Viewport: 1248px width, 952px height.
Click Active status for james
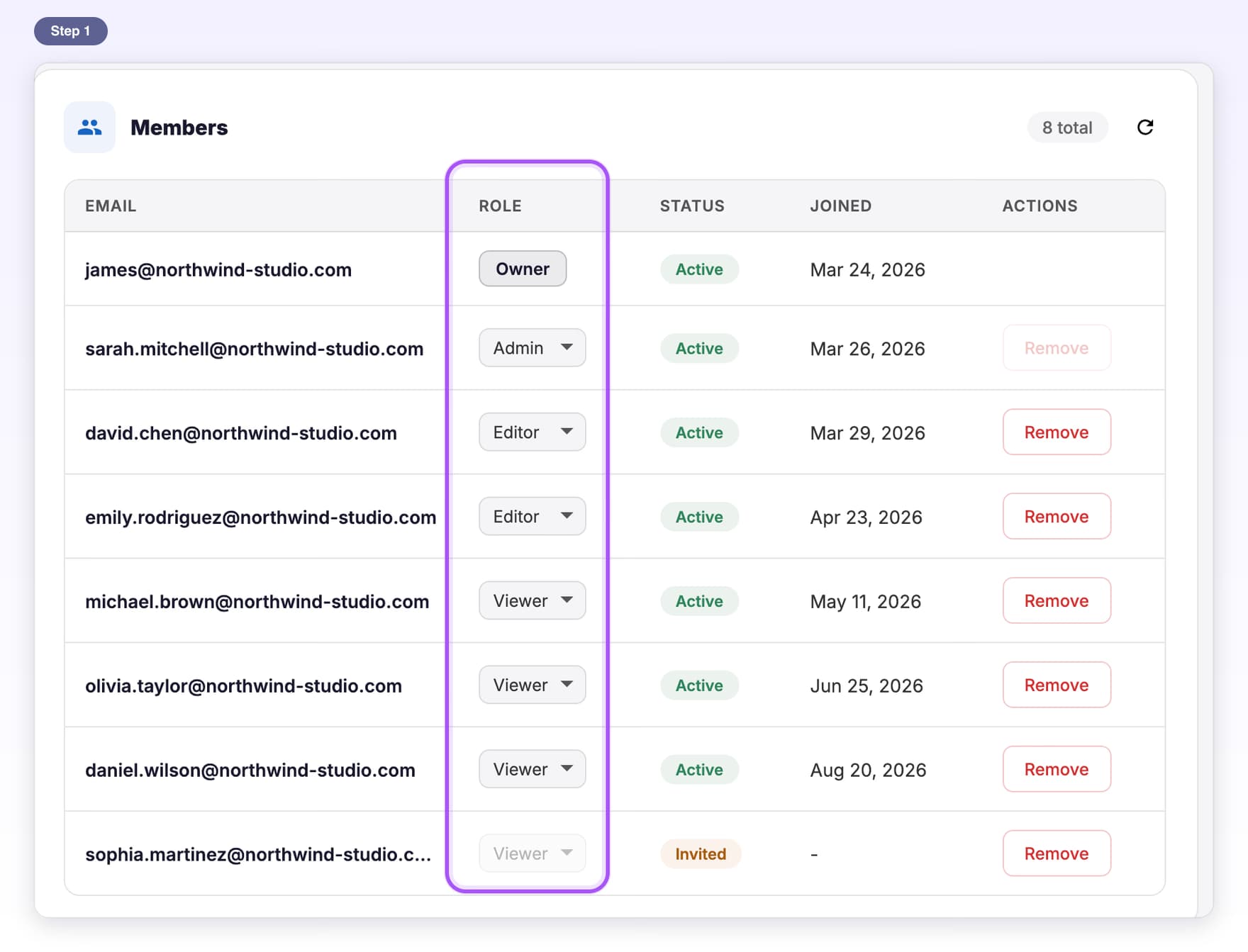pyautogui.click(x=699, y=269)
